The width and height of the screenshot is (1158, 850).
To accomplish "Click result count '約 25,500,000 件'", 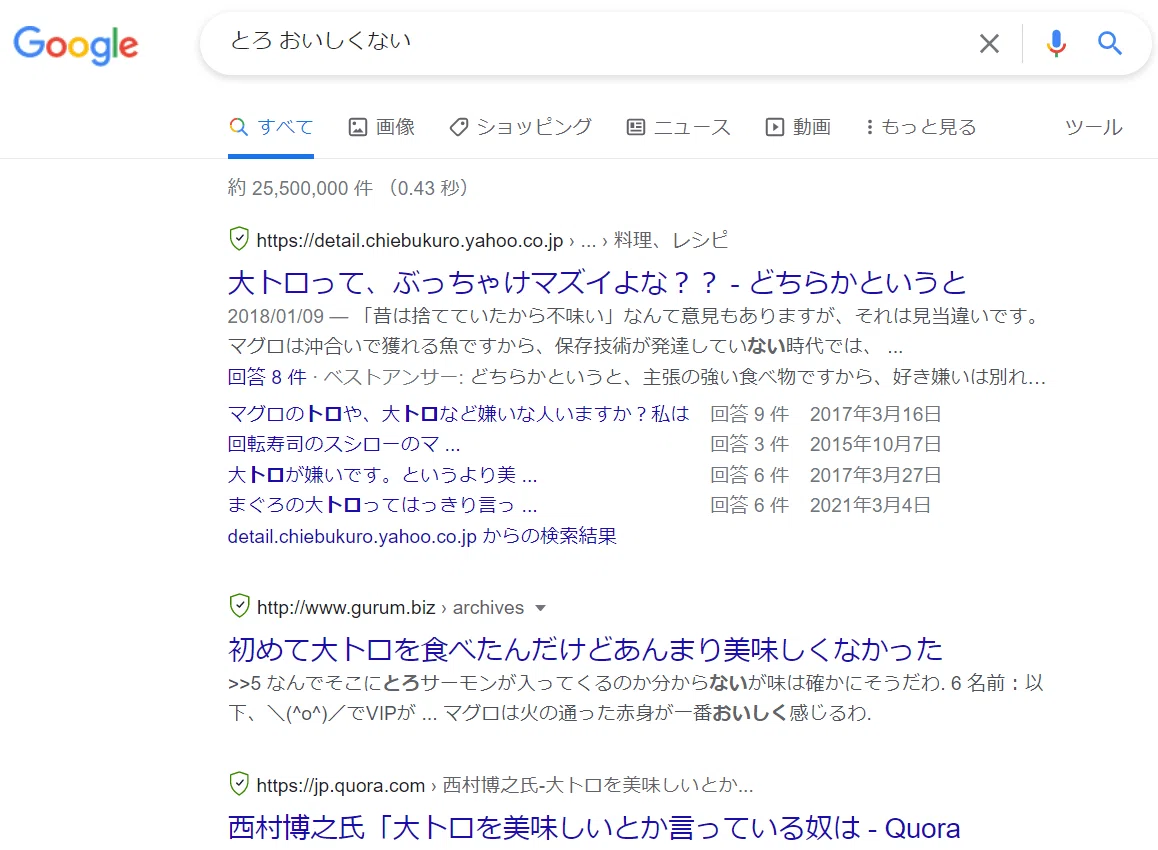I will click(x=300, y=188).
